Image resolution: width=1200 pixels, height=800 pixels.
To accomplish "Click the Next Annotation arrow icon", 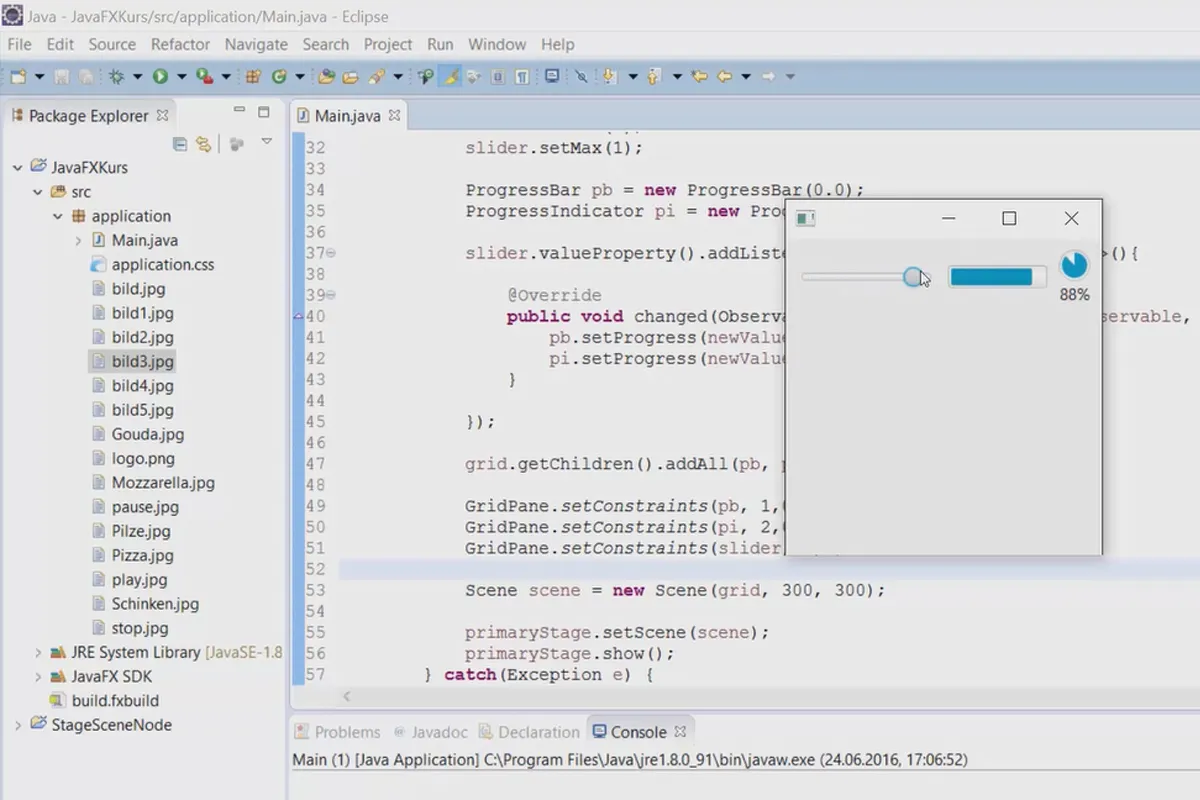I will click(x=608, y=76).
